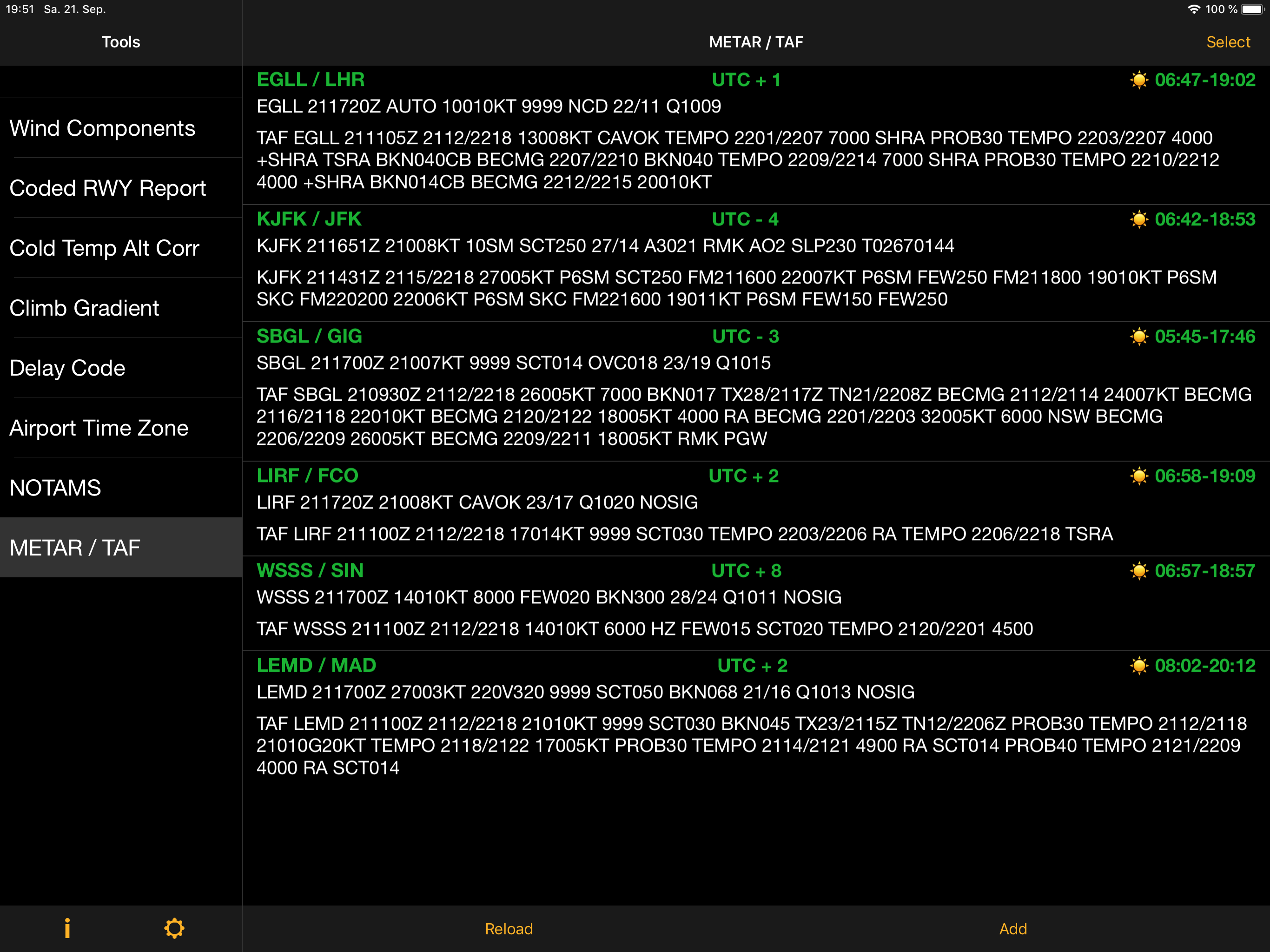Select the SBGL / GIG airport header

point(309,337)
